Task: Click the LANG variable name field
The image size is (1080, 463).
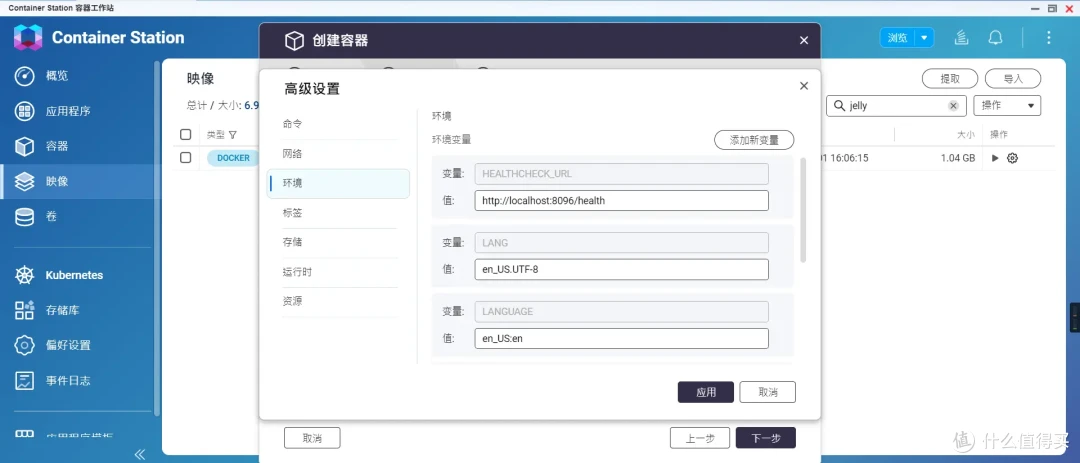Action: (621, 243)
